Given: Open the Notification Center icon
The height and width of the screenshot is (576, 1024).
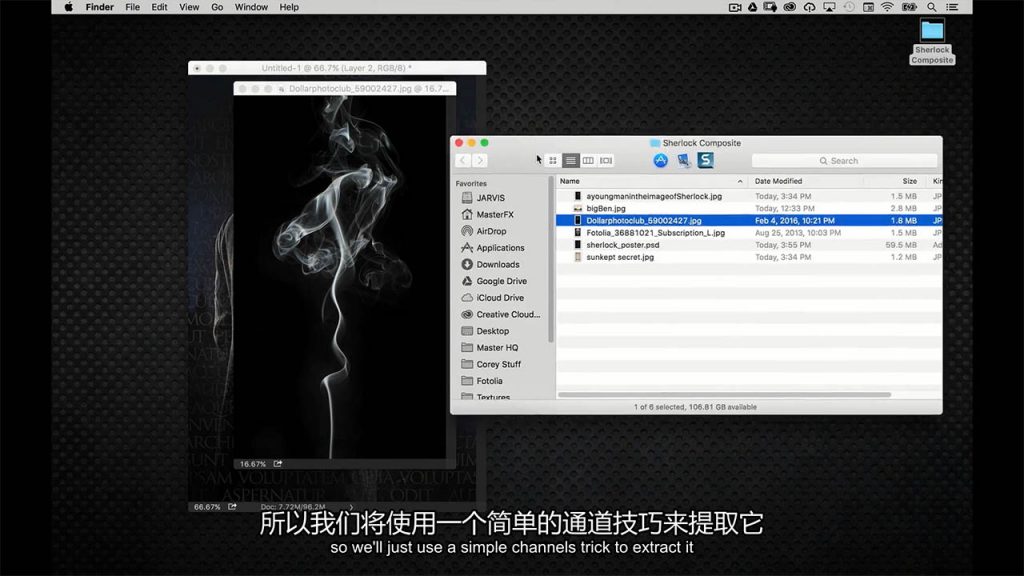Looking at the screenshot, I should point(952,7).
